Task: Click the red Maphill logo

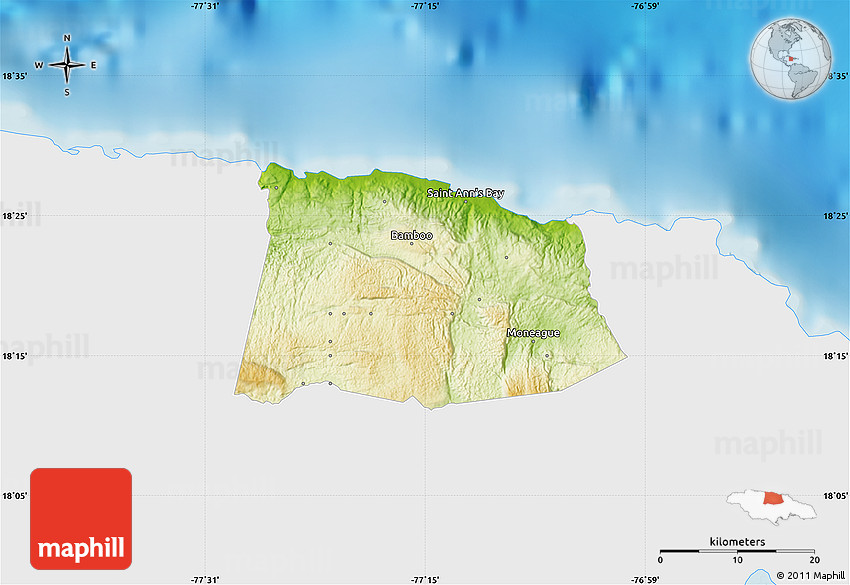Action: pos(81,519)
